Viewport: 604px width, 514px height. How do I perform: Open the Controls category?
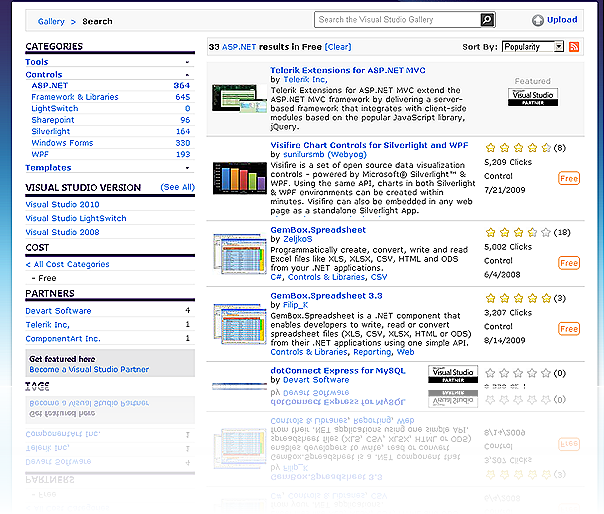point(44,75)
